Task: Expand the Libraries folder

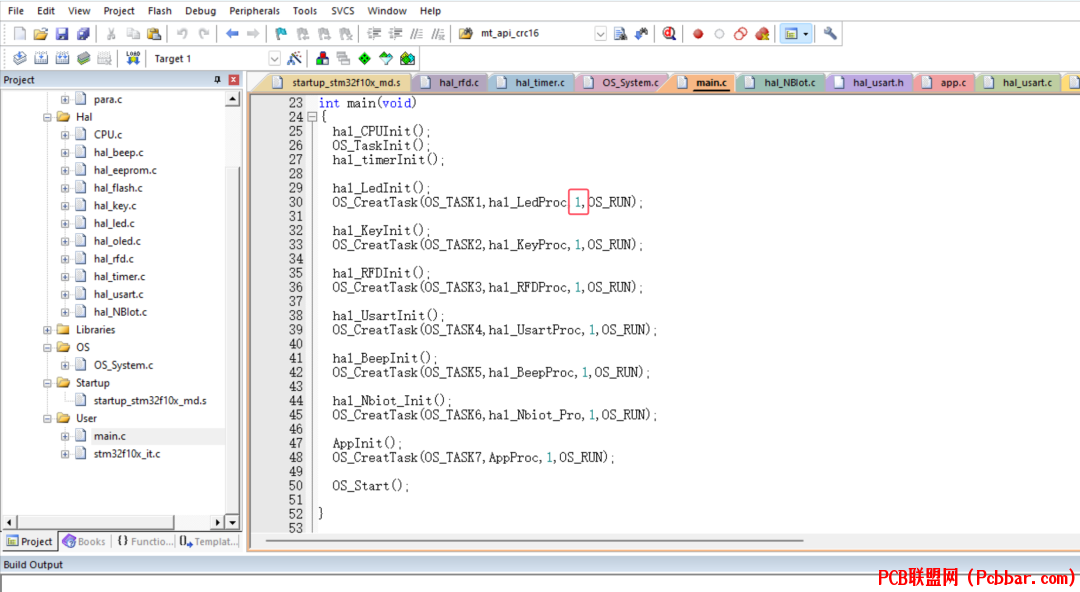Action: pos(48,330)
